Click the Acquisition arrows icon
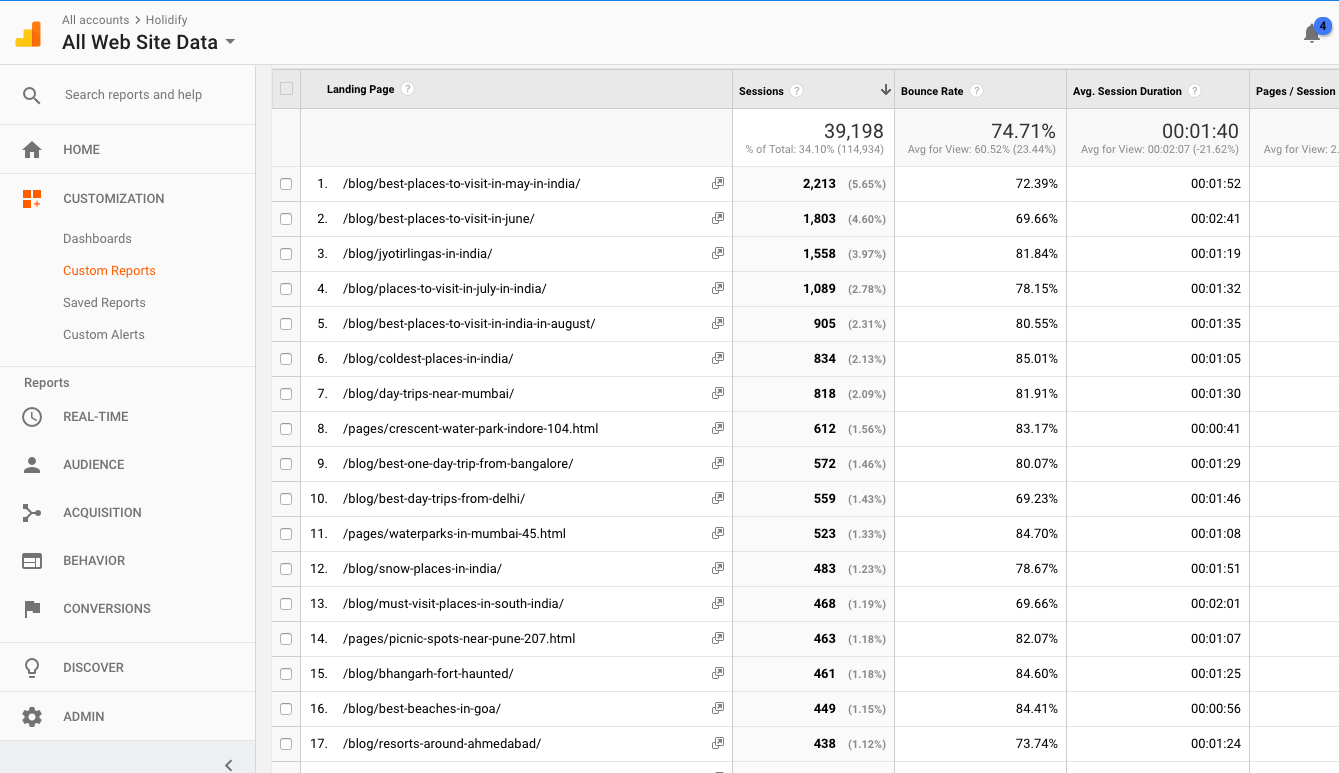Viewport: 1339px width, 773px height. (32, 513)
